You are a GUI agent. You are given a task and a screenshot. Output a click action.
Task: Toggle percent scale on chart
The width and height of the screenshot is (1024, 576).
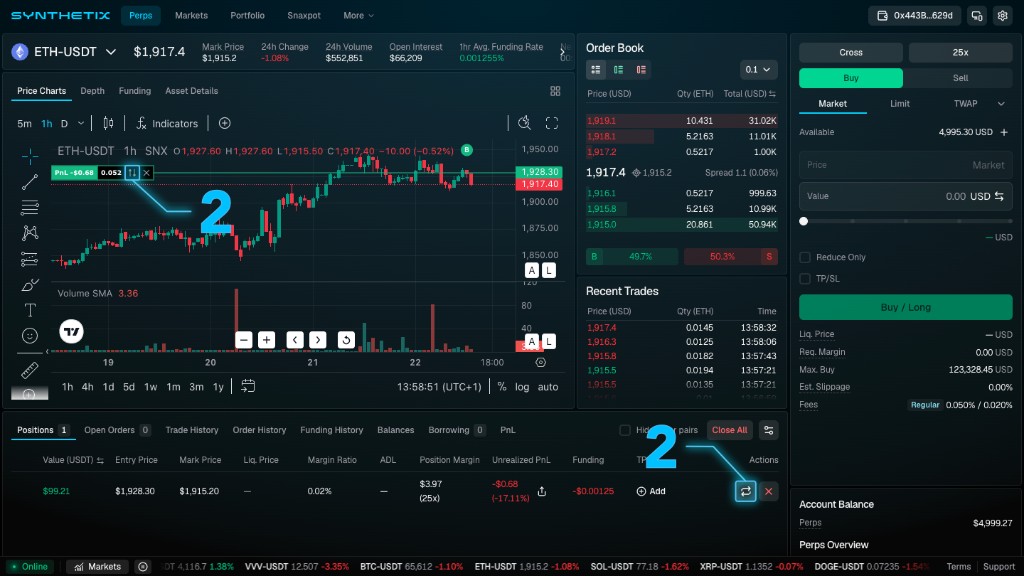pyautogui.click(x=502, y=387)
